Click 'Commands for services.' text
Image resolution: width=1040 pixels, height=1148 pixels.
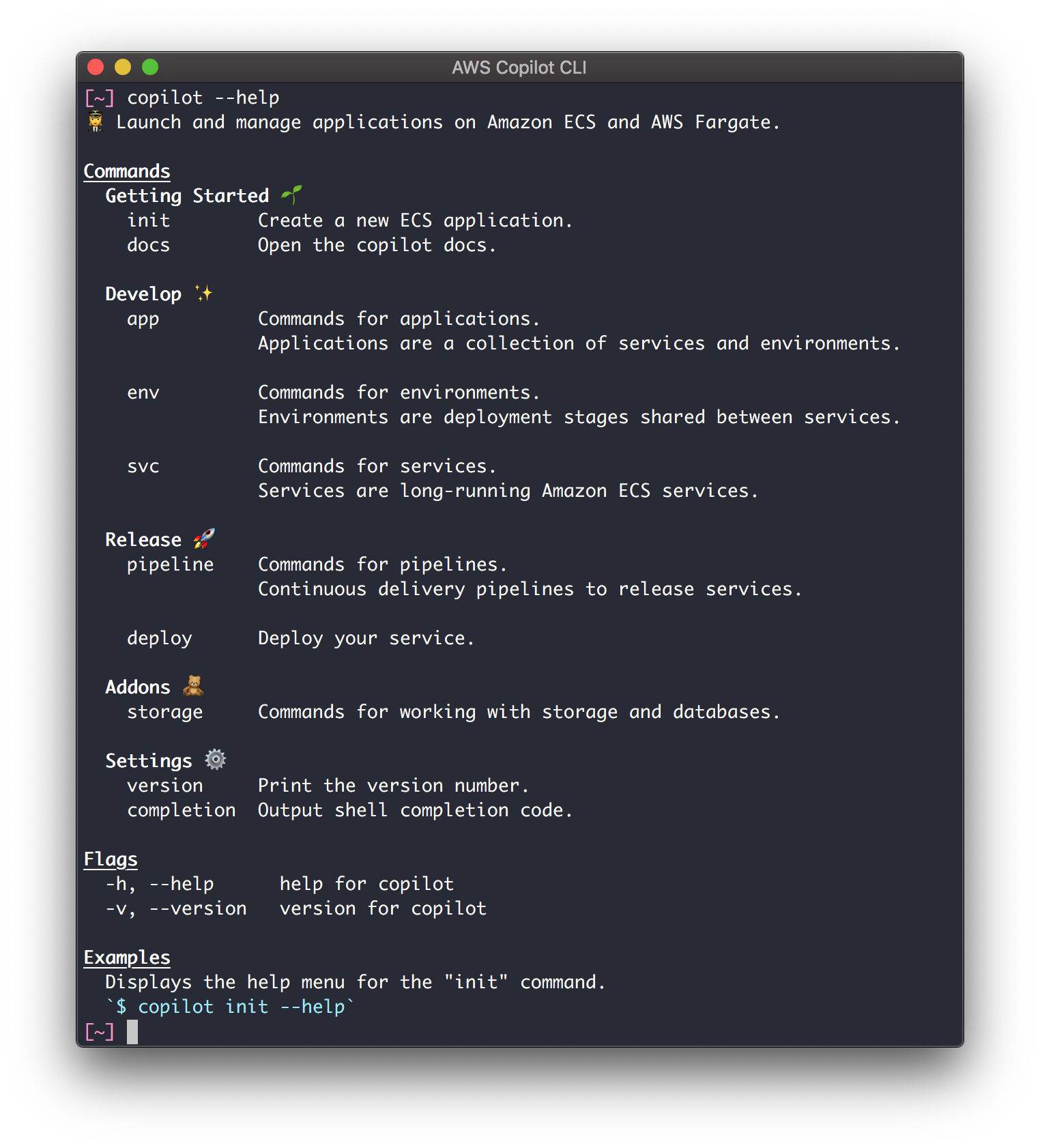point(377,466)
